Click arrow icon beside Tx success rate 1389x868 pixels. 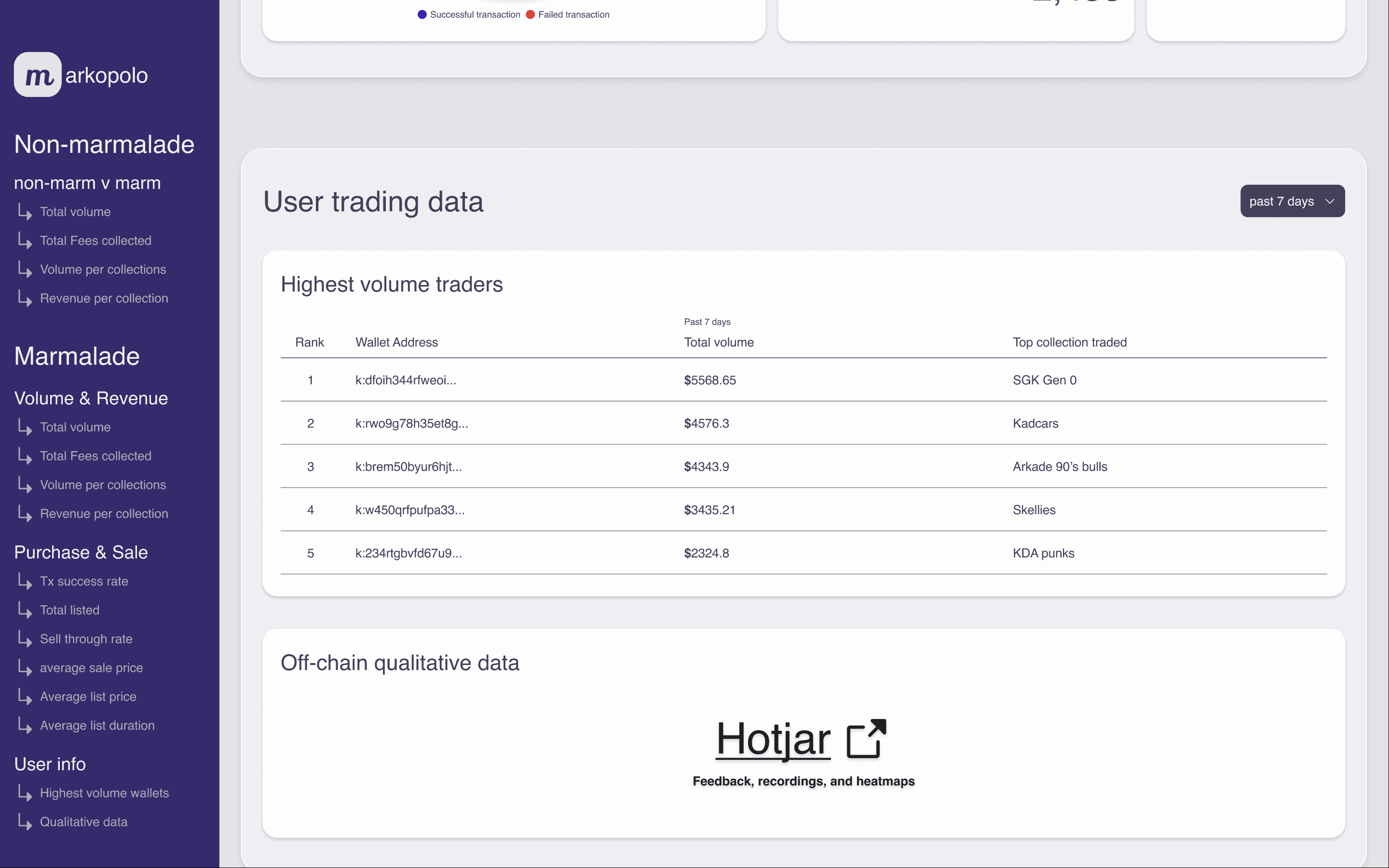click(x=25, y=581)
